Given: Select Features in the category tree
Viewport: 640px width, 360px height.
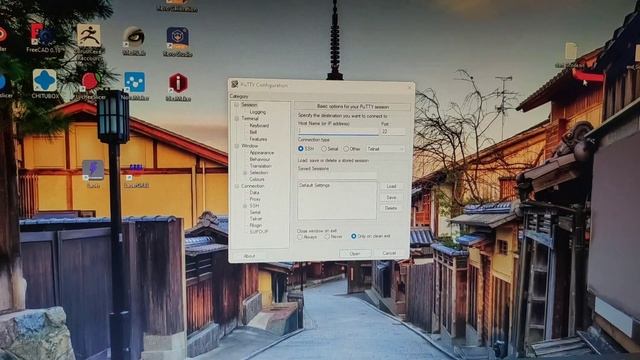Looking at the screenshot, I should point(258,139).
